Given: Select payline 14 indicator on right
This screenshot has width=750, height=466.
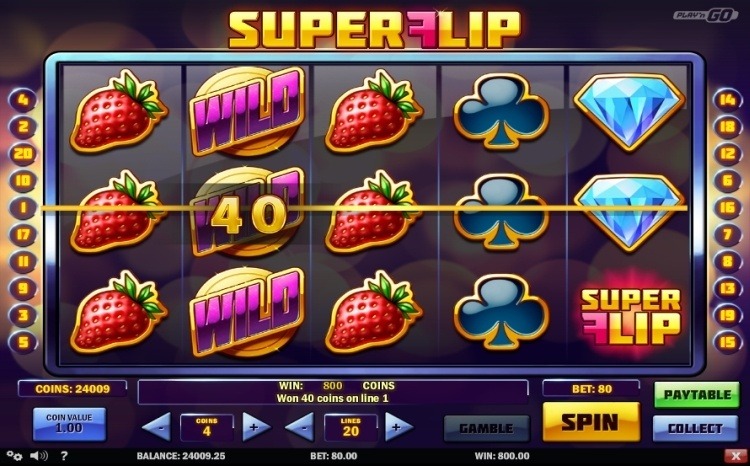Looking at the screenshot, I should (727, 100).
